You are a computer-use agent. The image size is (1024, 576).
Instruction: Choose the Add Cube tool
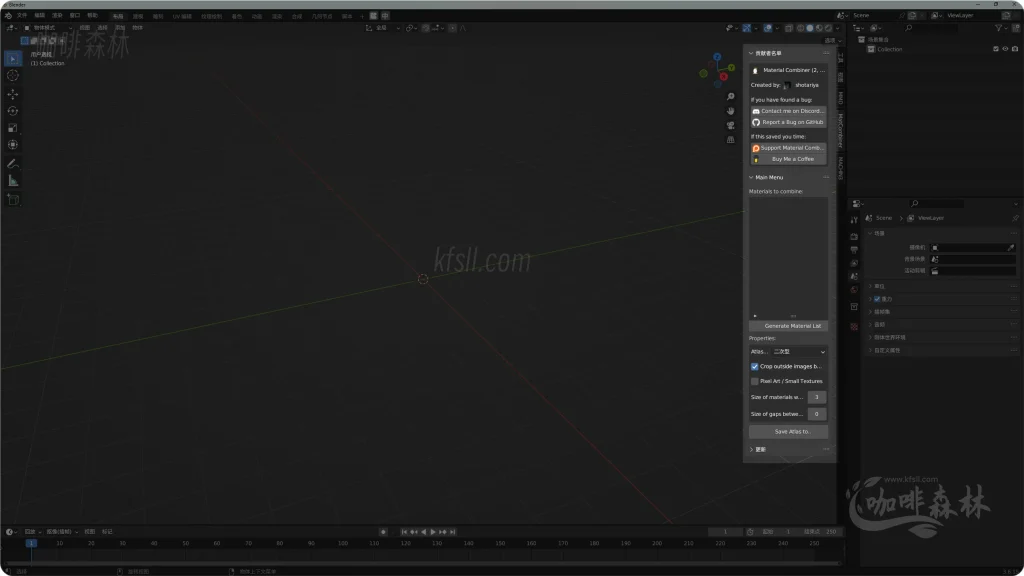(x=13, y=199)
